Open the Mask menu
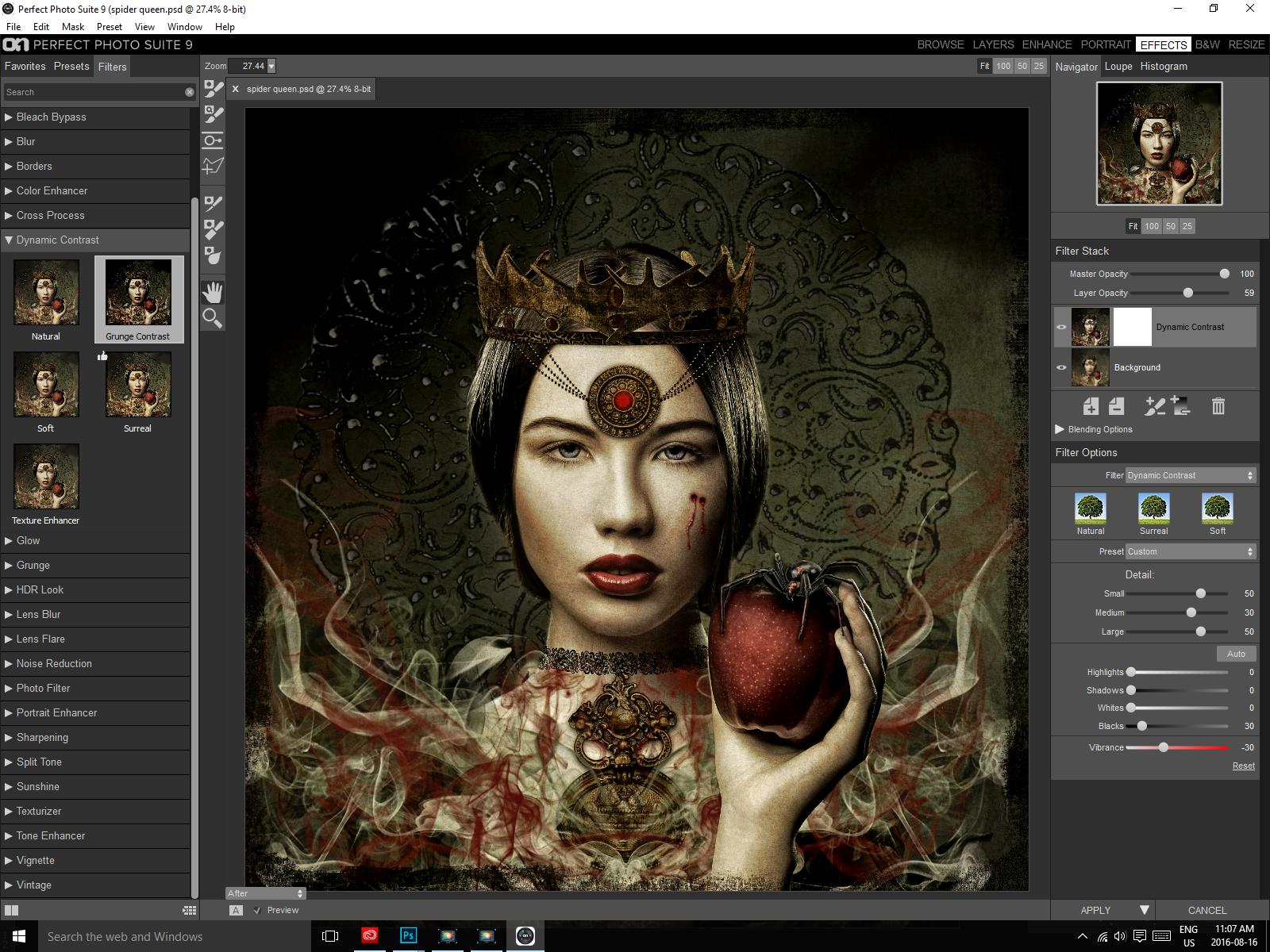 click(x=72, y=26)
